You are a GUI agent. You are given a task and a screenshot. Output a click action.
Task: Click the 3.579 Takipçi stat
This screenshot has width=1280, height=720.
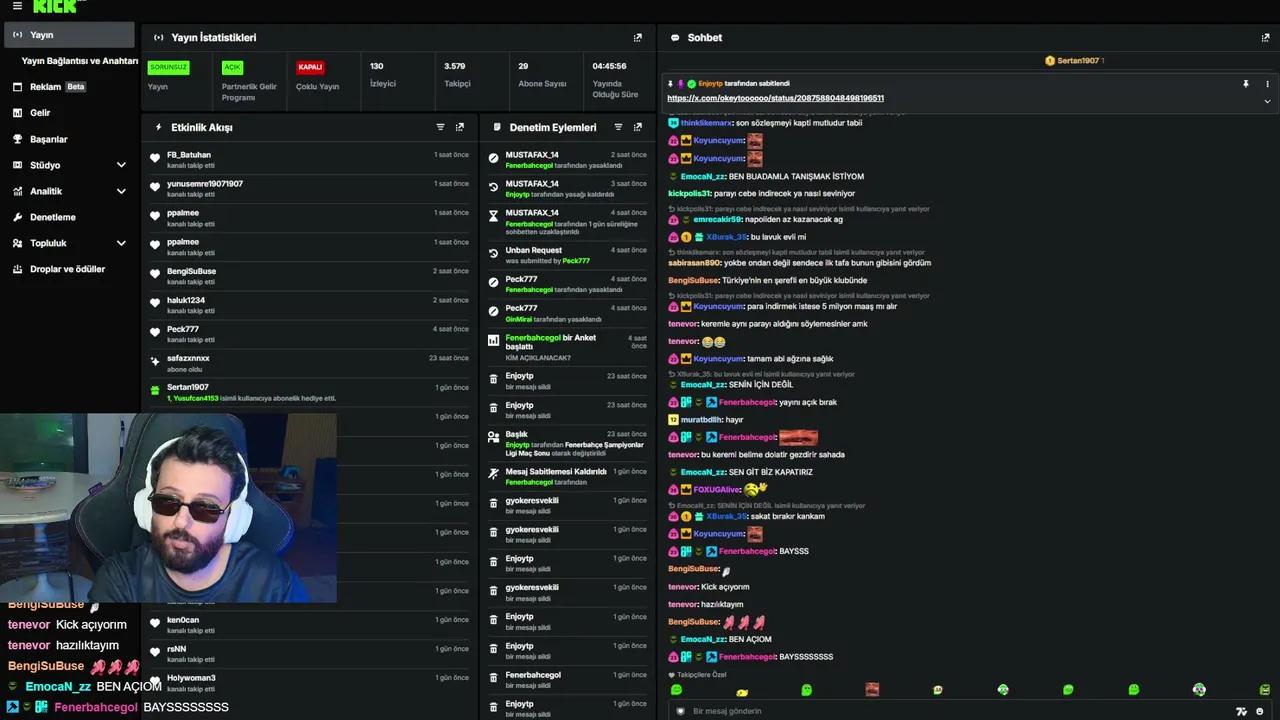[x=457, y=75]
